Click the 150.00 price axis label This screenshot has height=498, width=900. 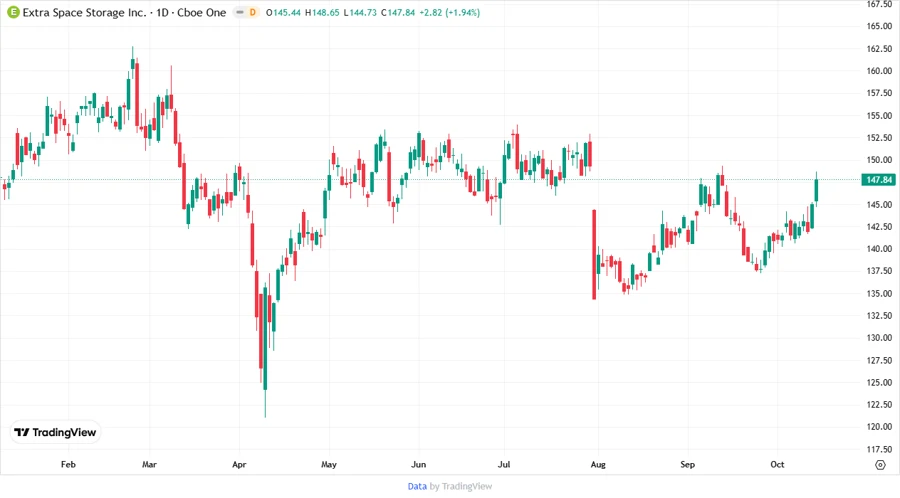(x=879, y=159)
